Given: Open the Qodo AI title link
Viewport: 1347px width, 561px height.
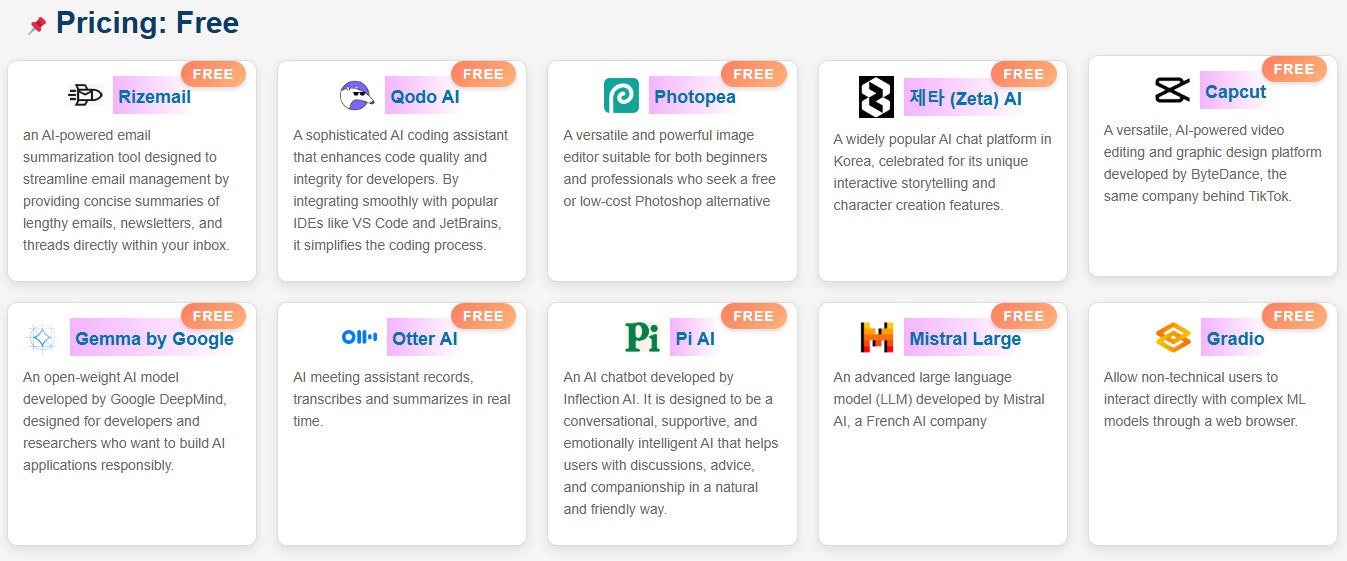Looking at the screenshot, I should (x=425, y=97).
